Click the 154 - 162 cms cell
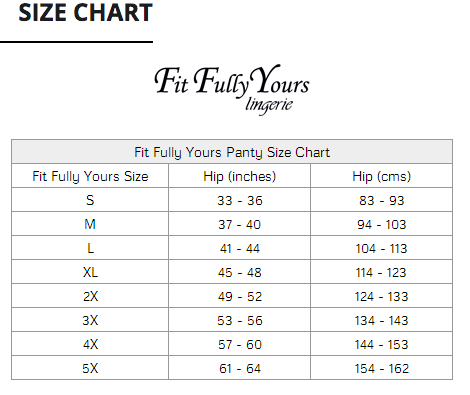Screen dimensions: 470x395 tap(381, 368)
